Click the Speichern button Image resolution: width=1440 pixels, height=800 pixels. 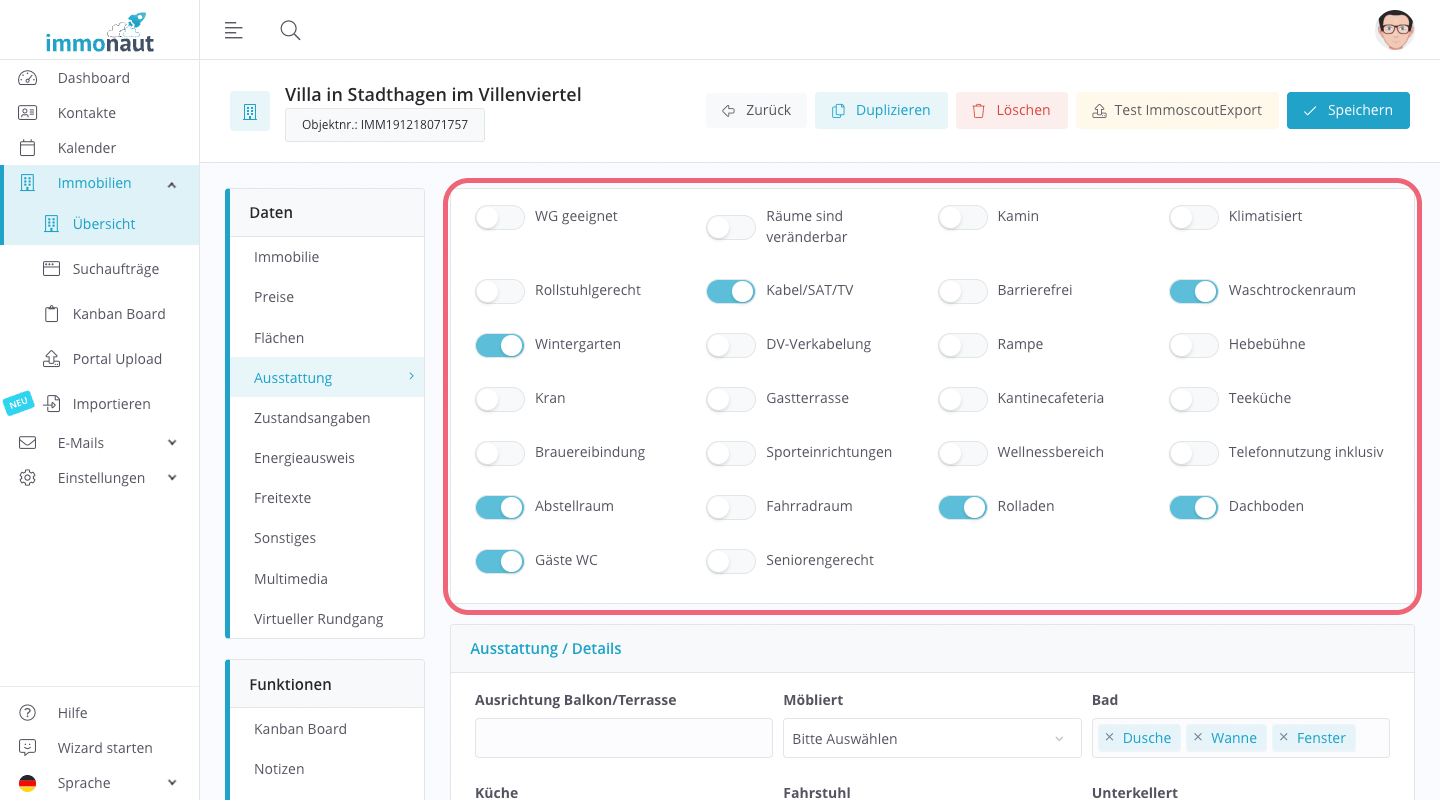1347,110
